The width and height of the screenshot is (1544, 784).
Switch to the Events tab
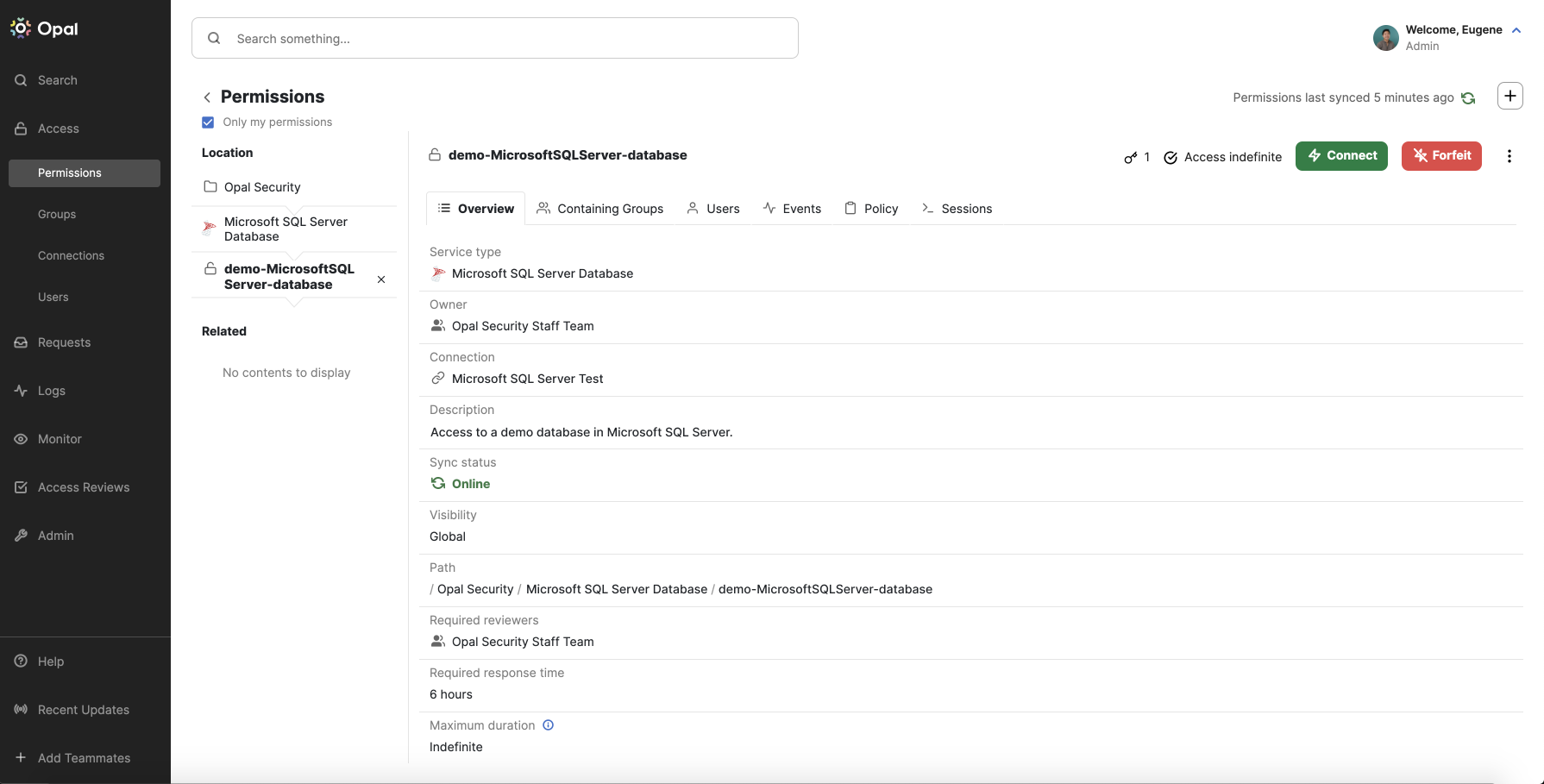[x=792, y=209]
